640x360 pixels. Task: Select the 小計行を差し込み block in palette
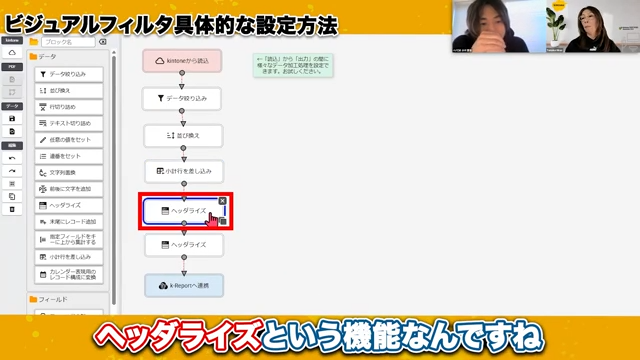(x=69, y=257)
